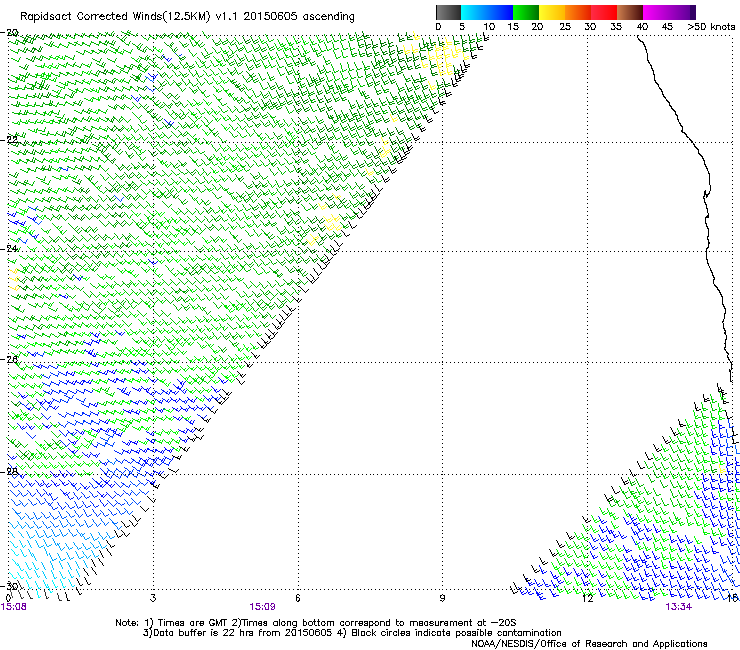Viewport: 740px width, 650px height.
Task: Click the latitude axis label -24
Action: 9,249
